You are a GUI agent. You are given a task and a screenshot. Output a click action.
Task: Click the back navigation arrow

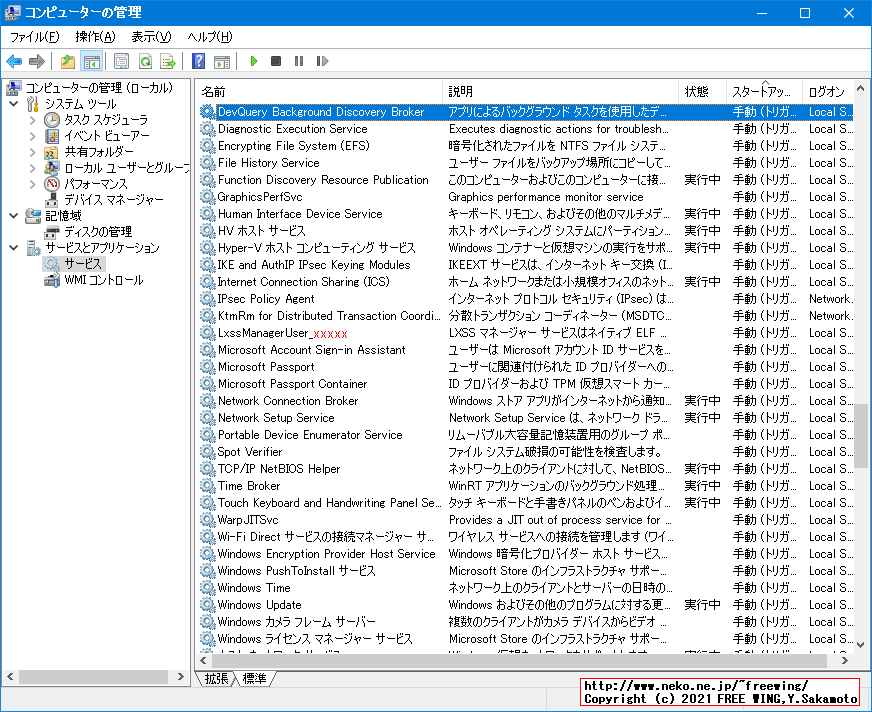coord(14,61)
